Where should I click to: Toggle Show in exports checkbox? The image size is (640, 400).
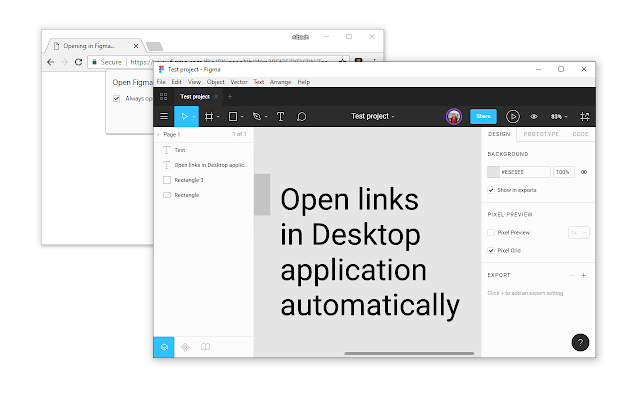[491, 190]
